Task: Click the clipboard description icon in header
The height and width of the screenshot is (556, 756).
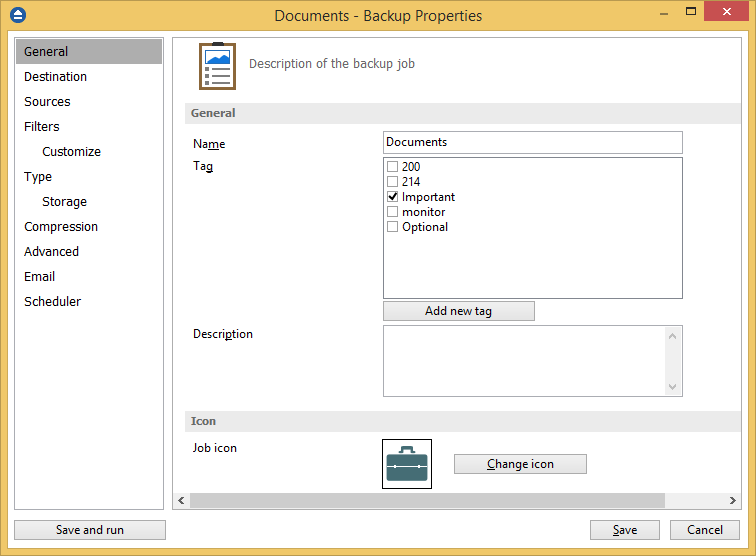Action: [x=217, y=66]
